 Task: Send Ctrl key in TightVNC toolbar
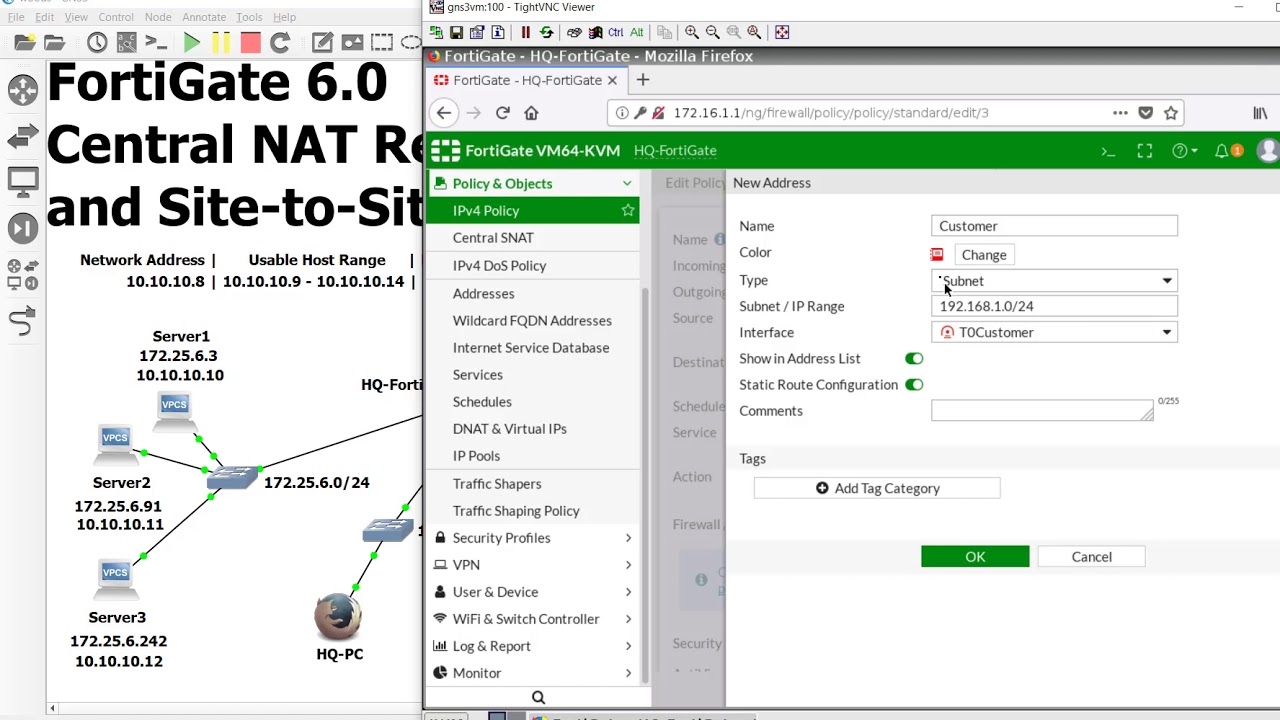pos(616,32)
